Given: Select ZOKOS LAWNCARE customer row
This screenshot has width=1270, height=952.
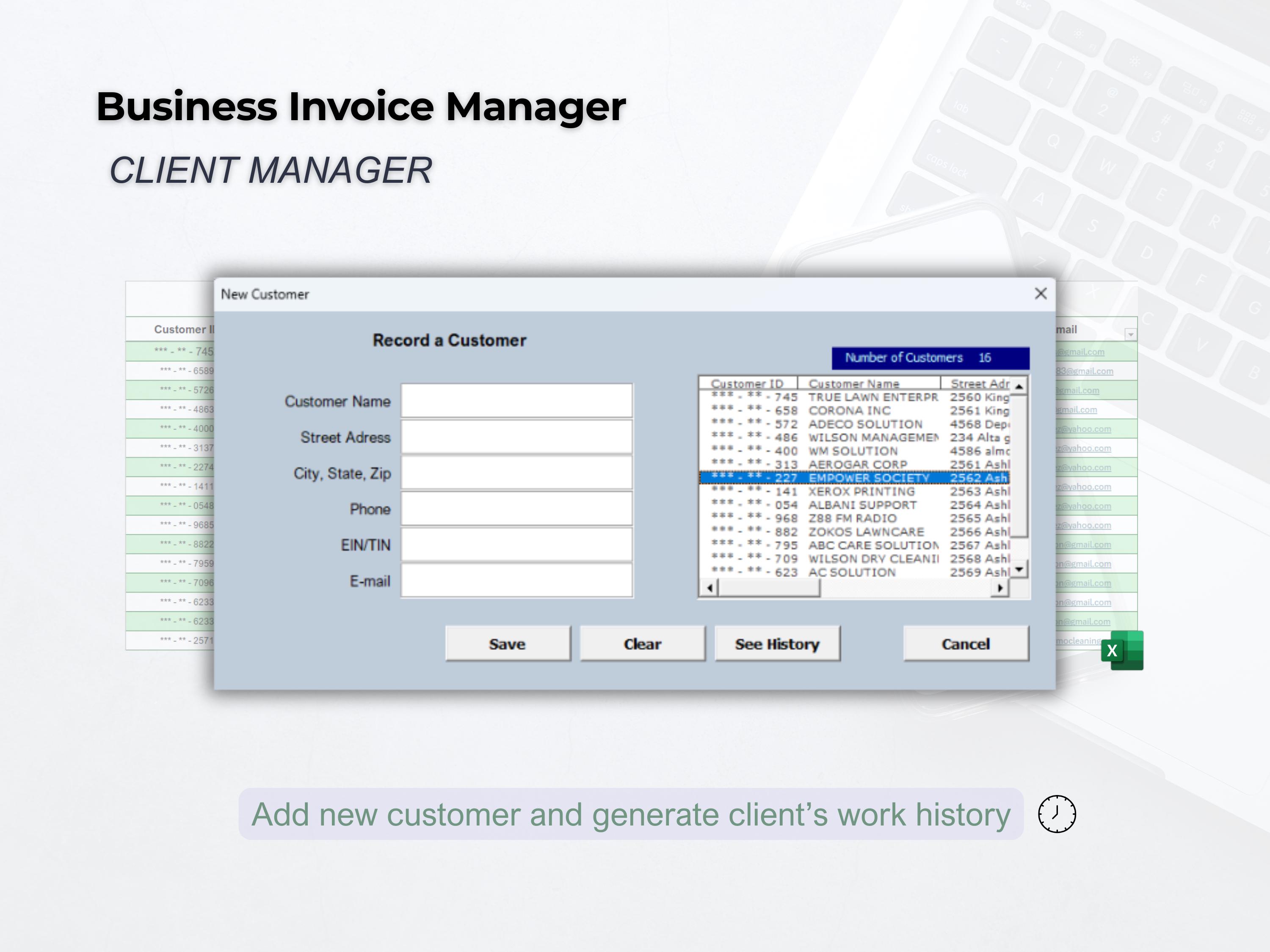Looking at the screenshot, I should [x=855, y=532].
